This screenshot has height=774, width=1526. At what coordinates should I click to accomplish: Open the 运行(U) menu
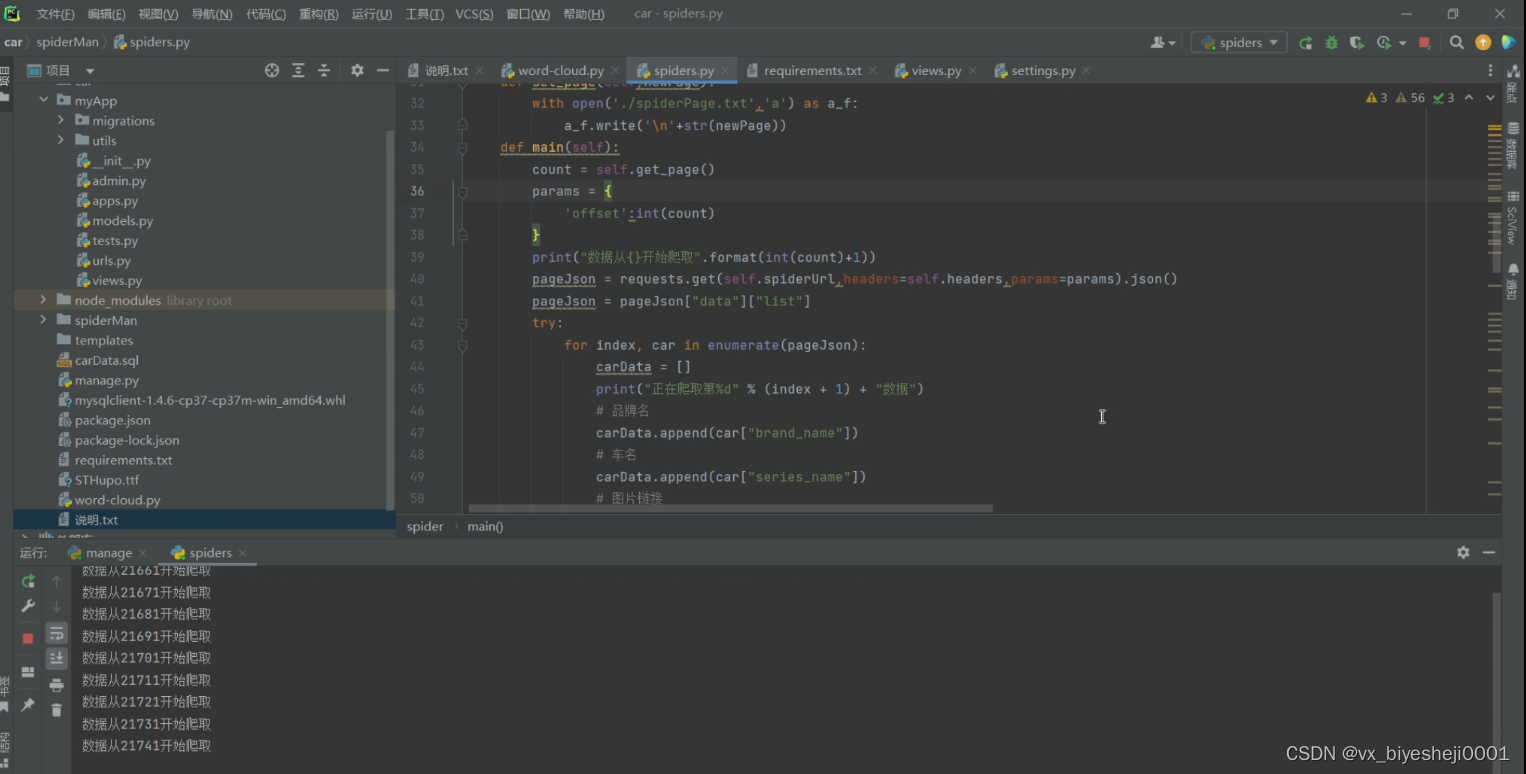pyautogui.click(x=372, y=14)
